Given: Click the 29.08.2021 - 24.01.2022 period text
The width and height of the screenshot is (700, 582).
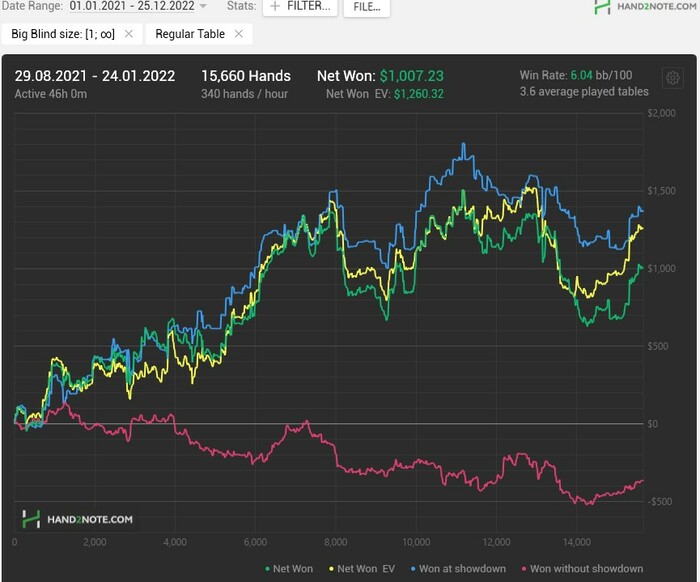Looking at the screenshot, I should pos(95,76).
